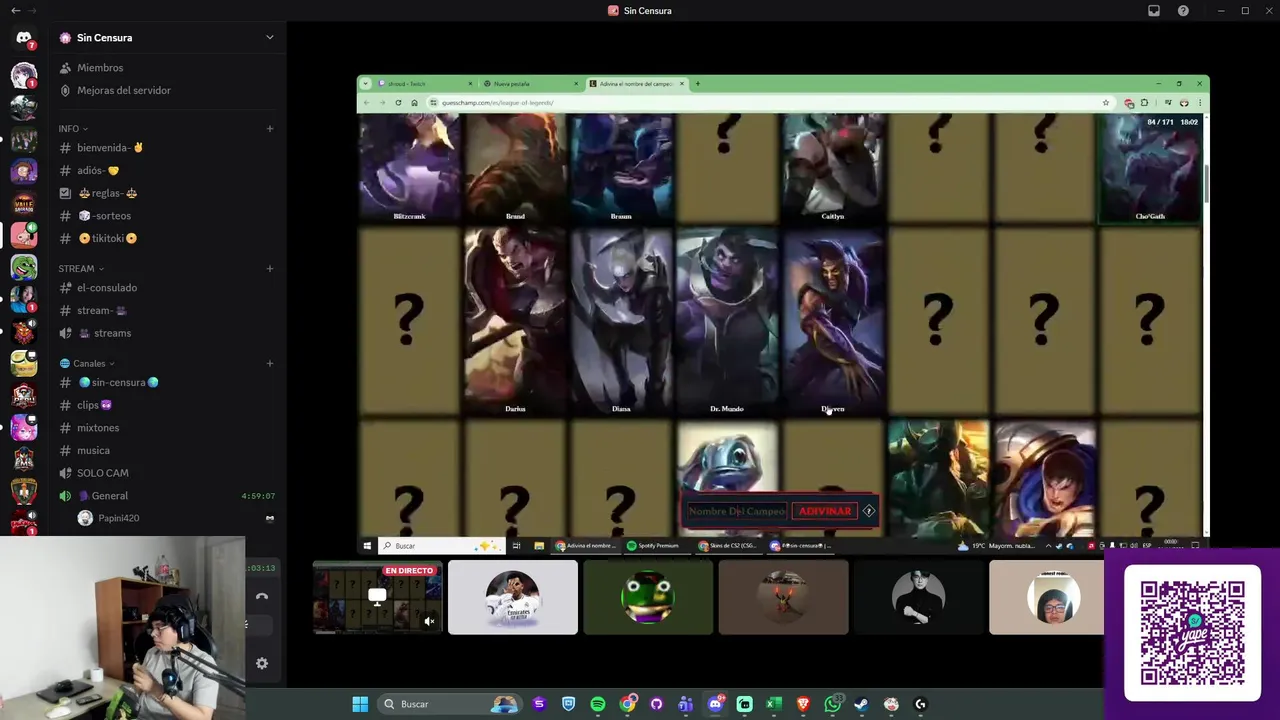This screenshot has height=720, width=1280.
Task: Click the ADIVINAR button in stream
Action: click(x=825, y=511)
